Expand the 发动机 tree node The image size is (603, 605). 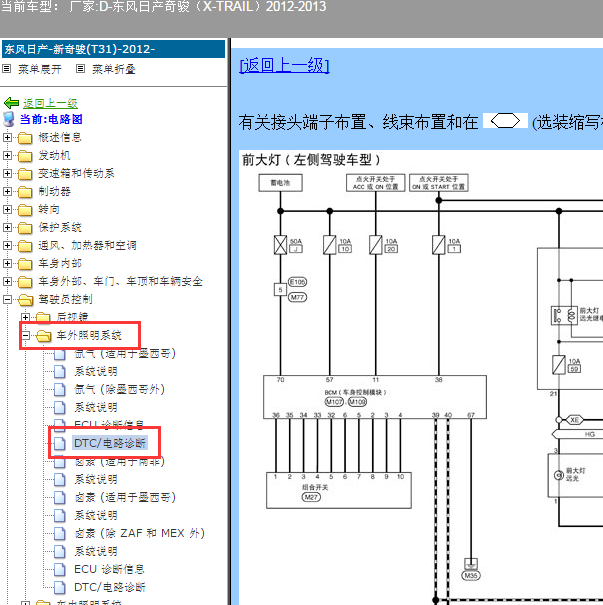(x=7, y=155)
